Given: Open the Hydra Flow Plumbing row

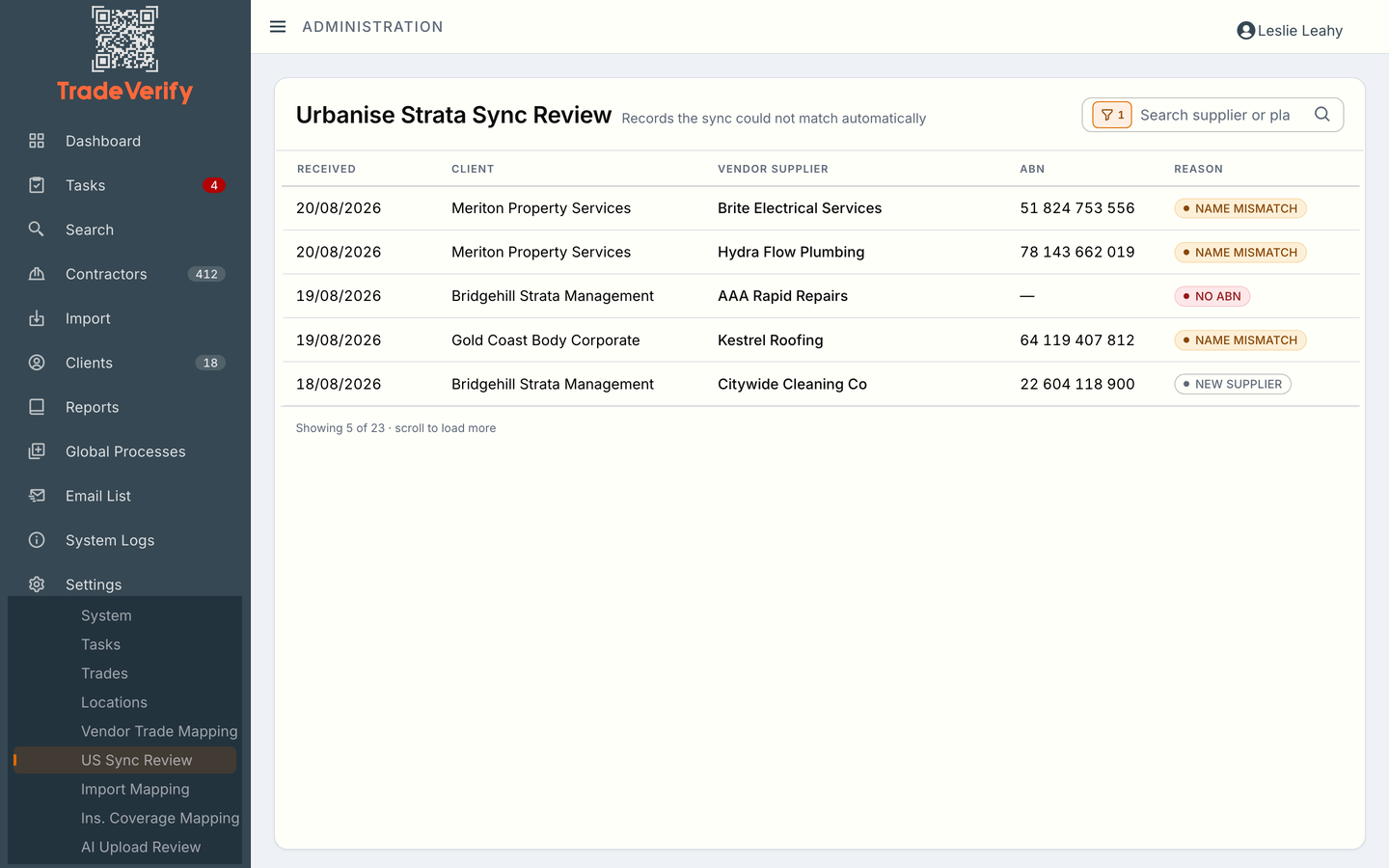Looking at the screenshot, I should pos(821,252).
